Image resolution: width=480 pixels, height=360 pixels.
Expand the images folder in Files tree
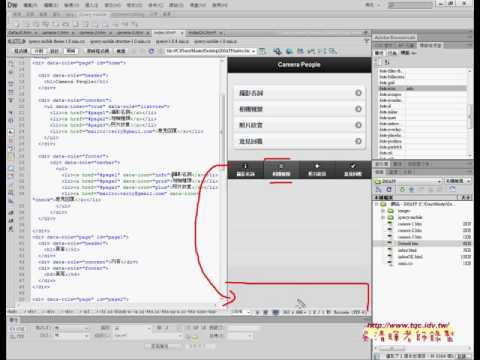pyautogui.click(x=383, y=211)
